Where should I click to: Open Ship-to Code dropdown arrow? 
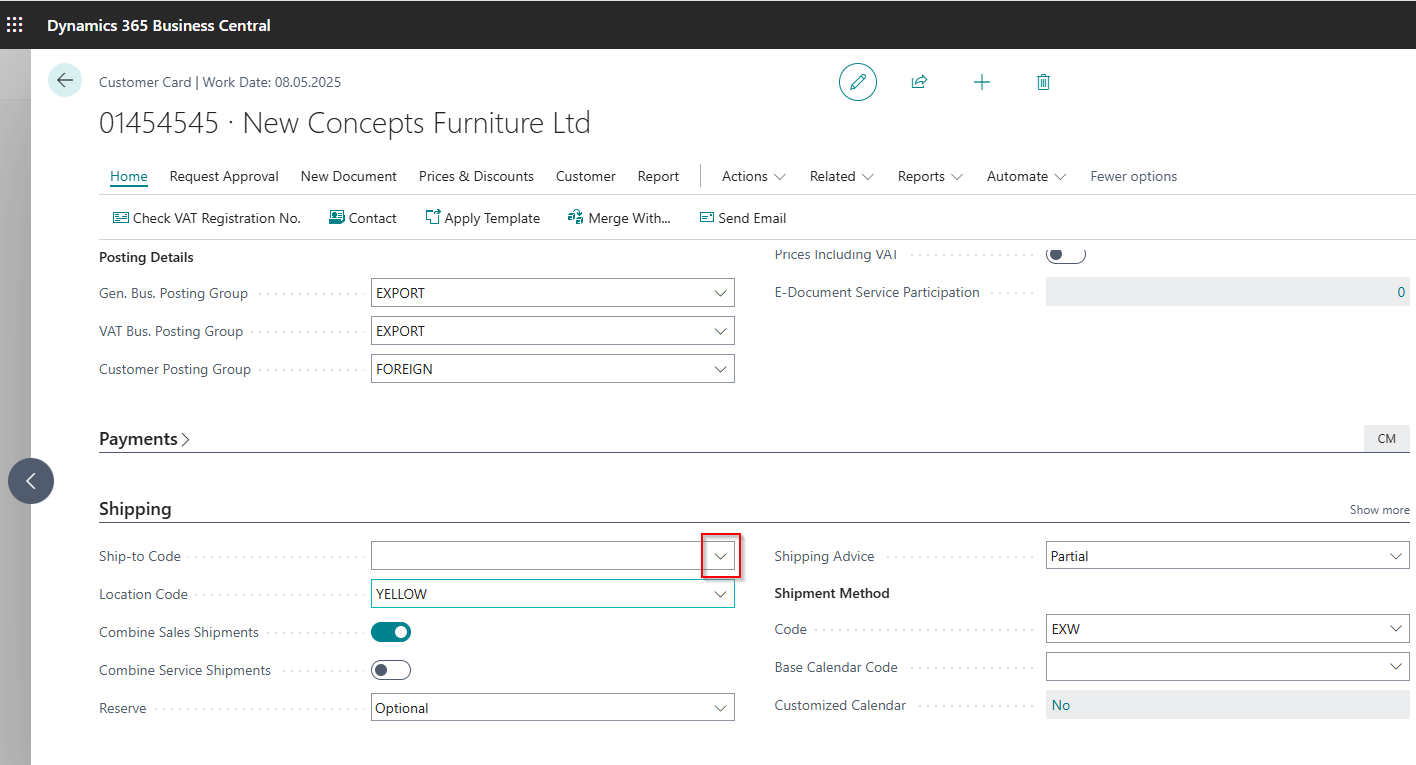[720, 556]
